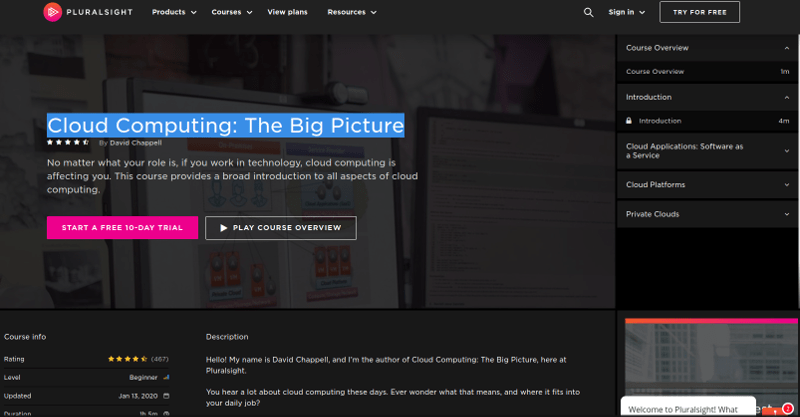
Task: Start a free 10-day trial
Action: (x=122, y=228)
